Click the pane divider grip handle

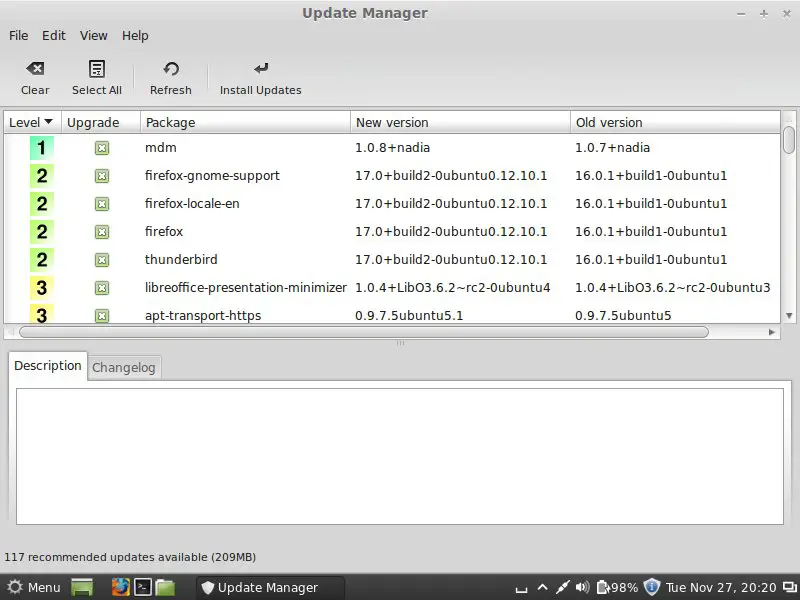401,343
